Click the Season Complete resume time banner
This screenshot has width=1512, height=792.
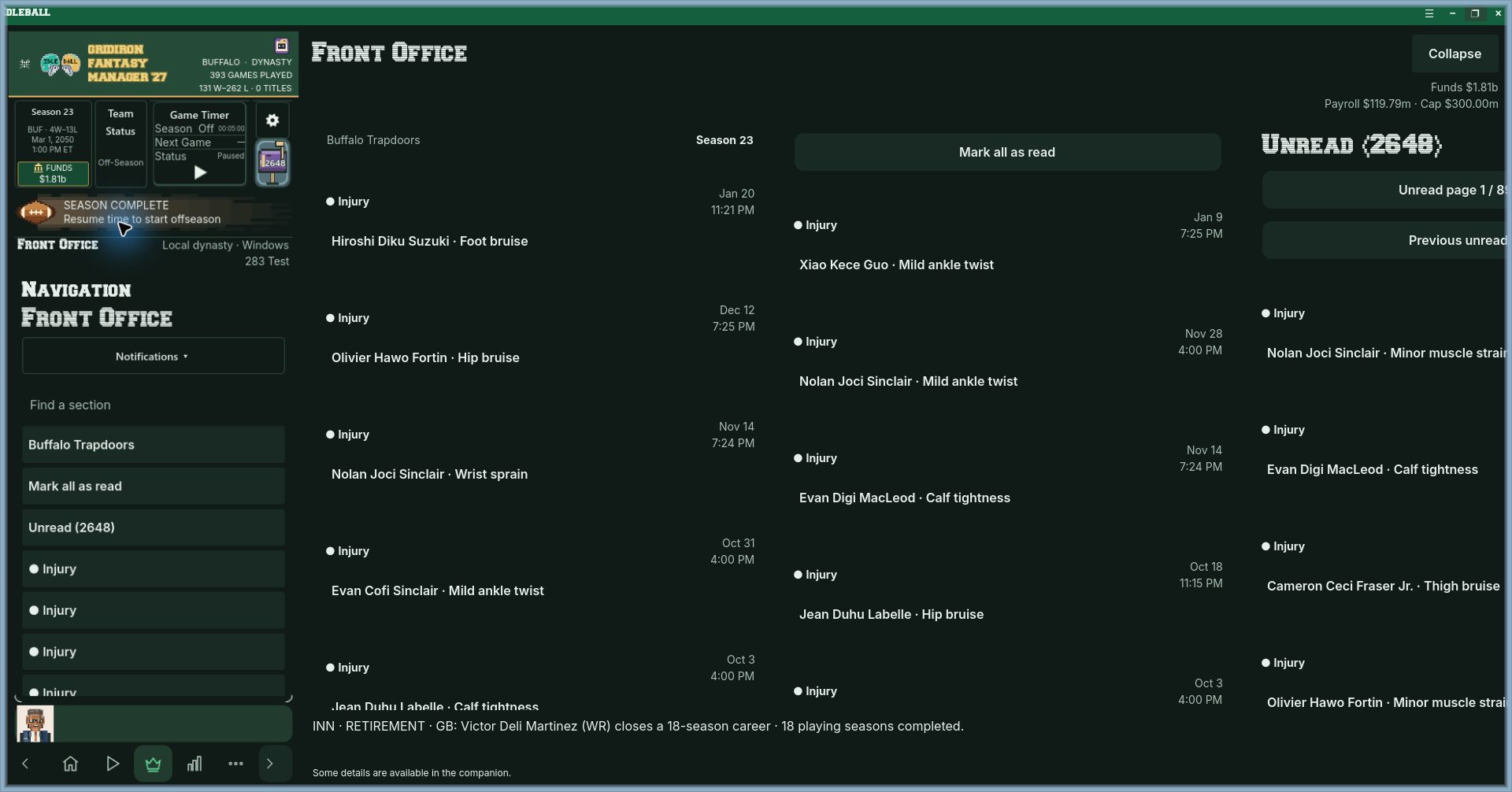pos(154,212)
